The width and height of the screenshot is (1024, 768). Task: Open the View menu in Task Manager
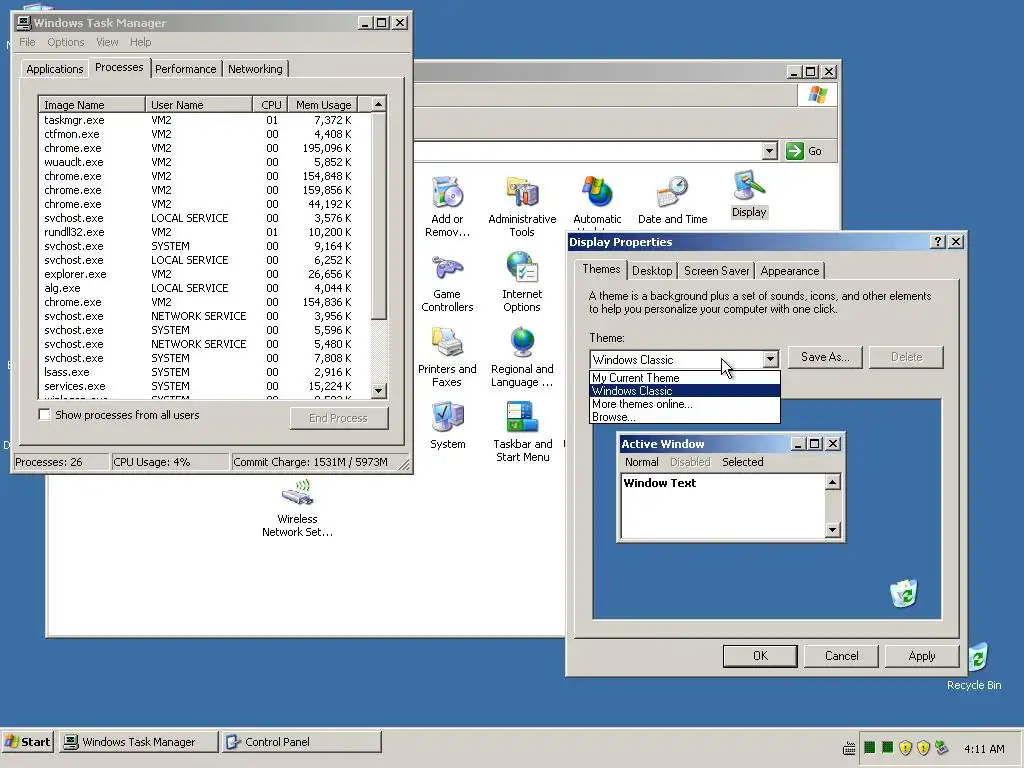point(107,42)
